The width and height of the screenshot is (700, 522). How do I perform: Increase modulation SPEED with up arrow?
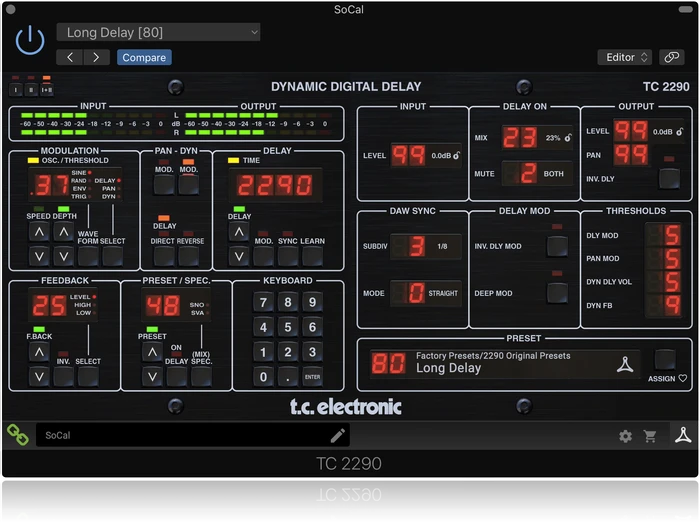39,232
